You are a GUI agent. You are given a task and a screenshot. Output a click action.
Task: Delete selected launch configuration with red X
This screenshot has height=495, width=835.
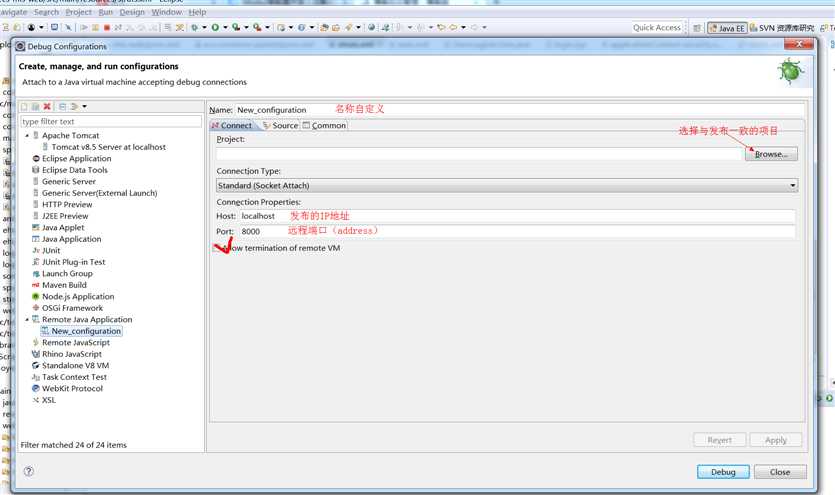47,107
